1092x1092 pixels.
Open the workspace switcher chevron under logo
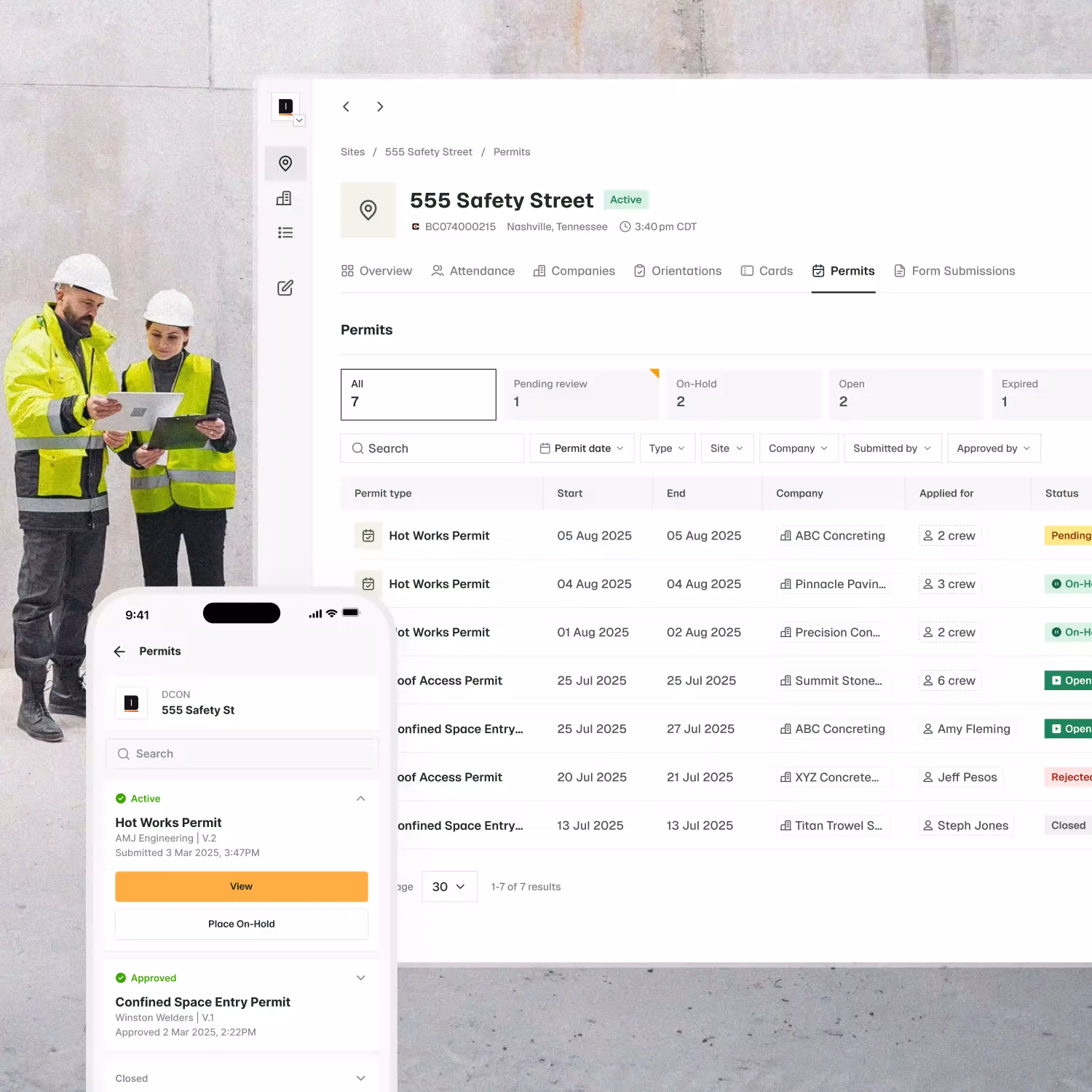coord(299,121)
